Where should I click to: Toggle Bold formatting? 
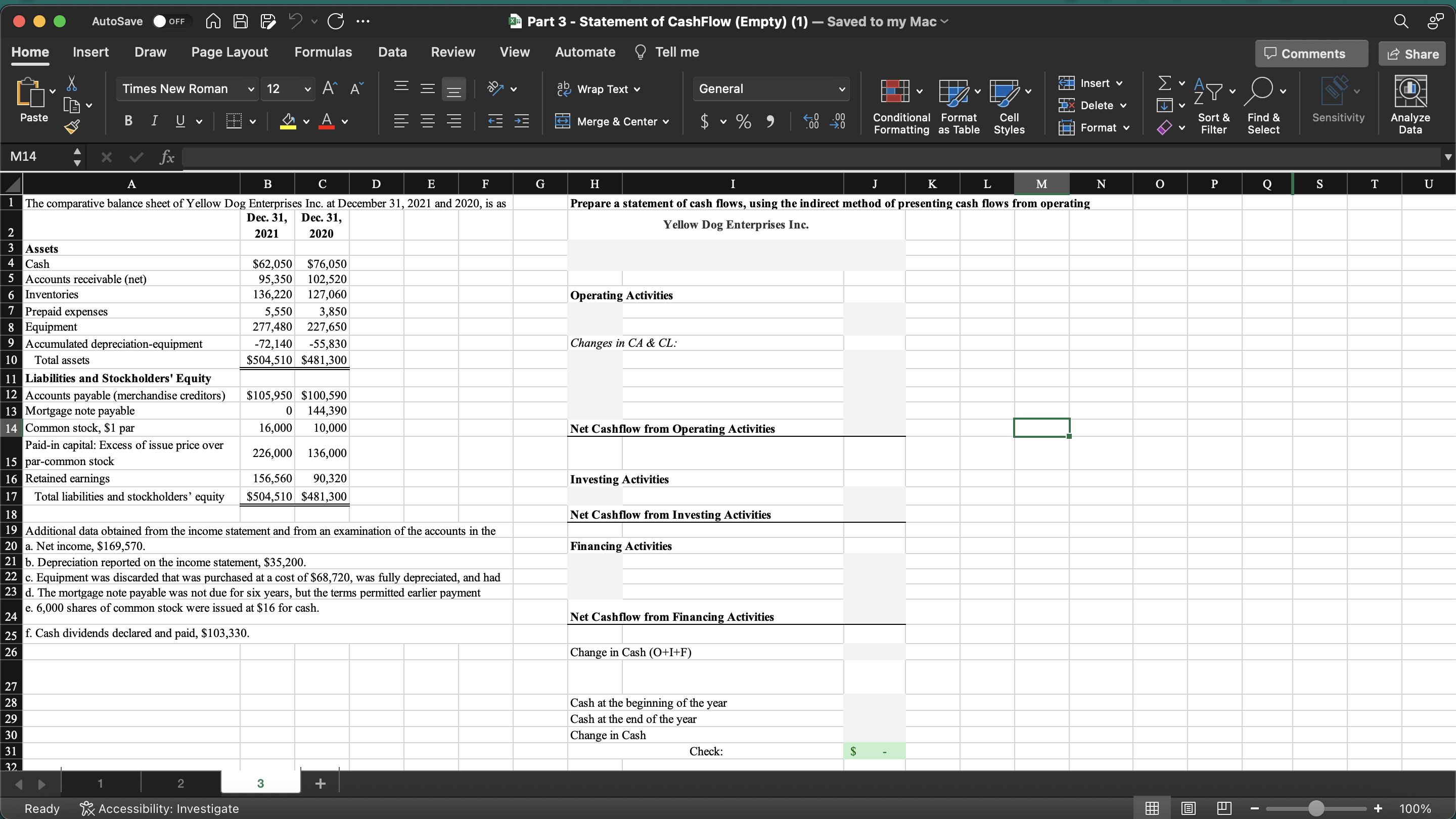128,121
